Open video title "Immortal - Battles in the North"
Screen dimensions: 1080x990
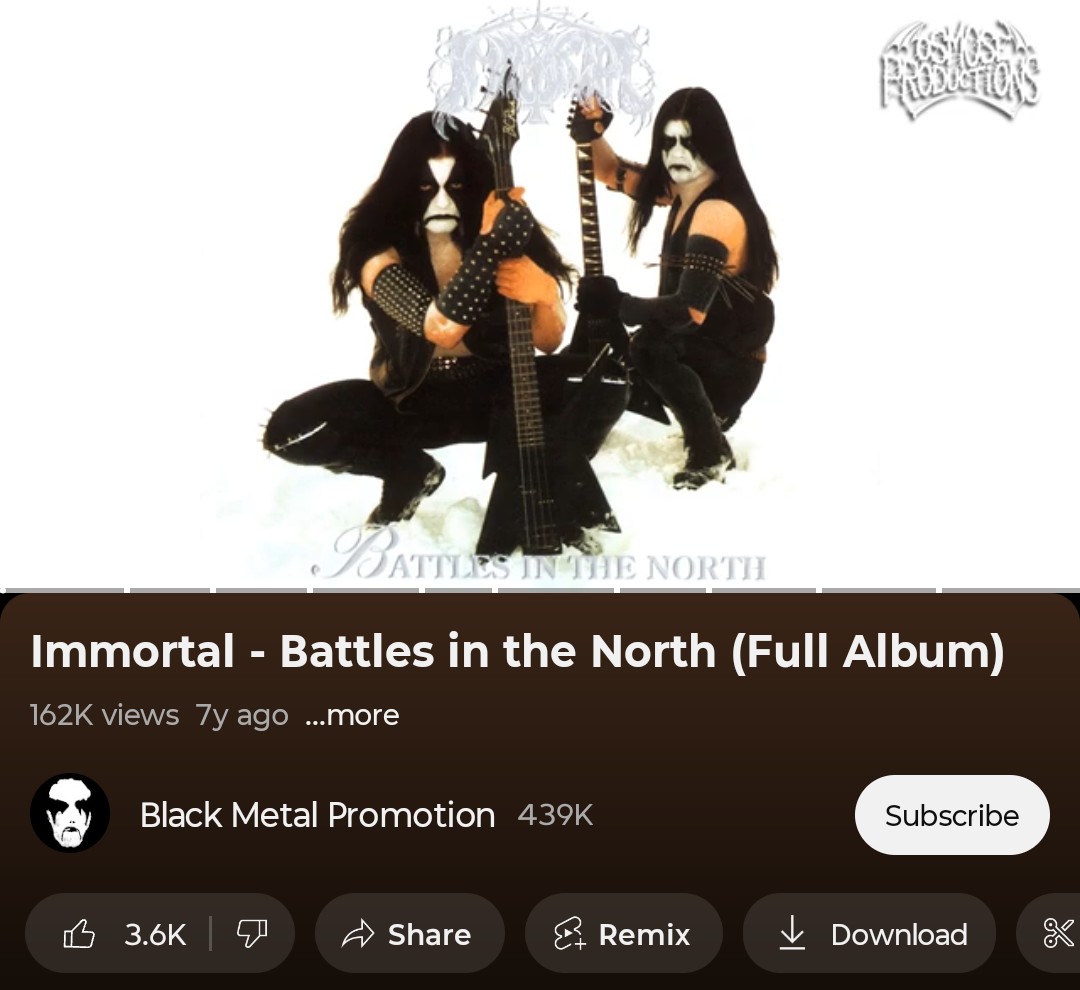click(x=517, y=651)
